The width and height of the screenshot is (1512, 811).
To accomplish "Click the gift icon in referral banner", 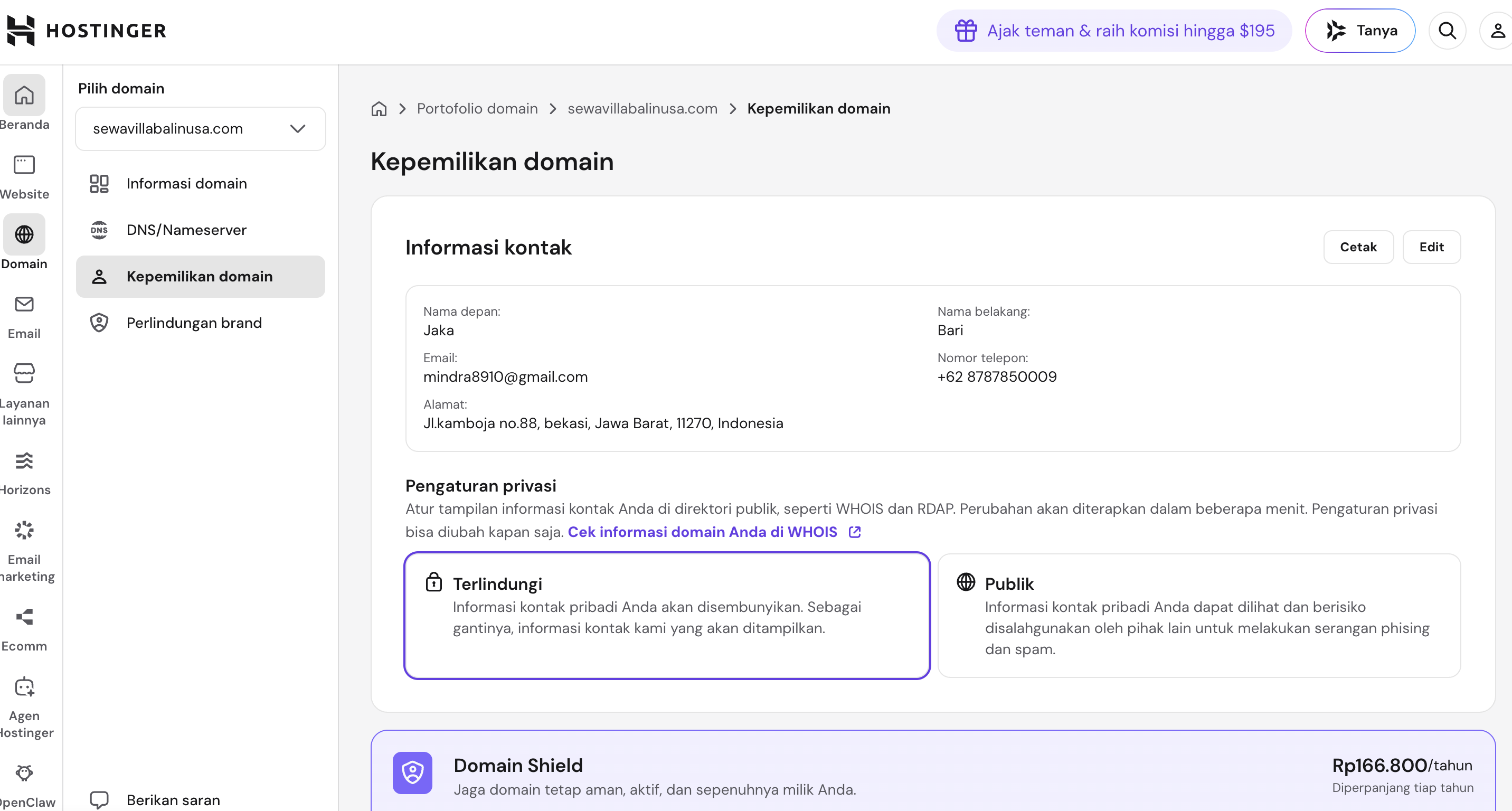I will tap(966, 31).
